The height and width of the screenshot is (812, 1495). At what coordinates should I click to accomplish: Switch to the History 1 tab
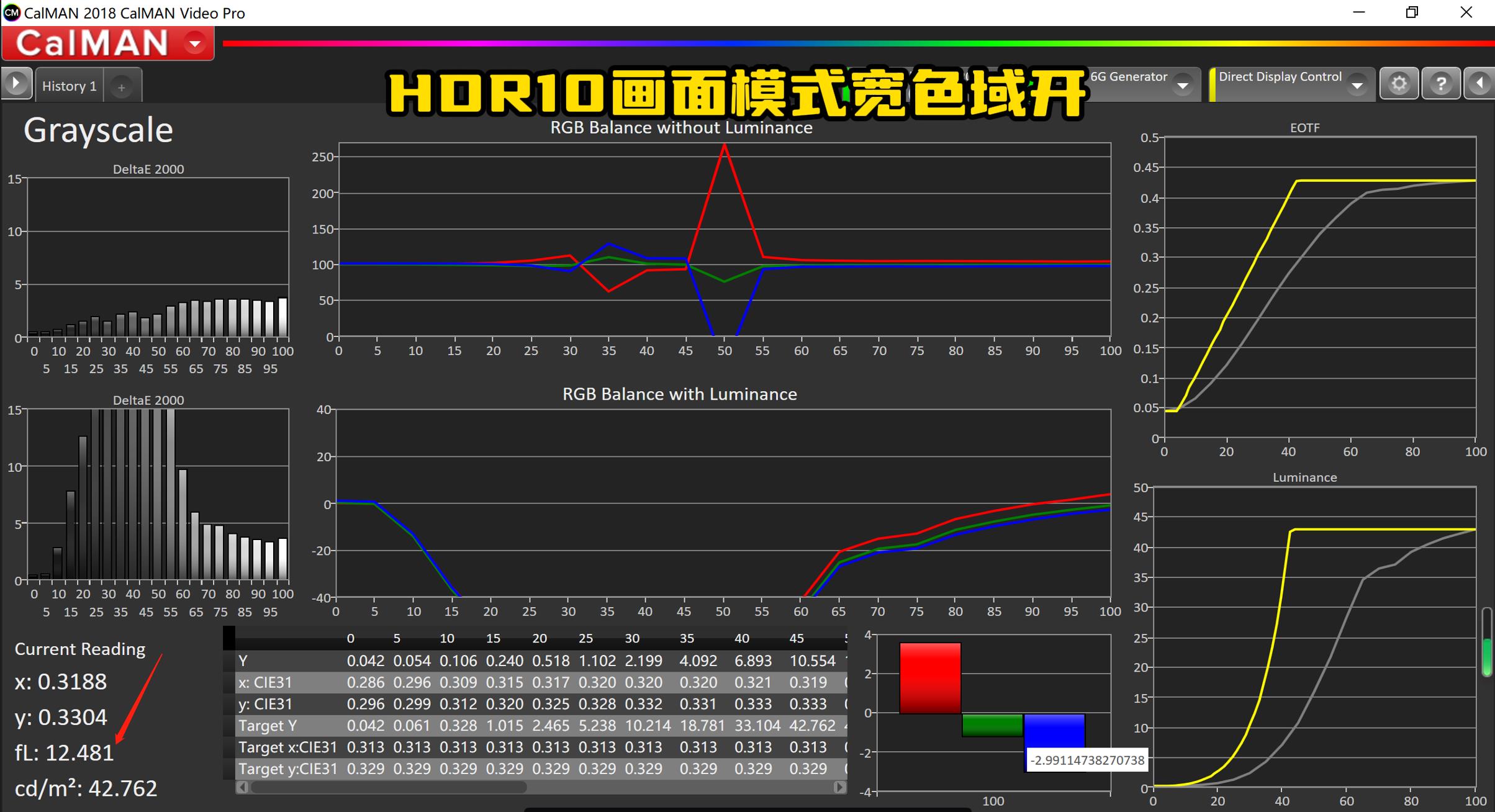[x=68, y=86]
